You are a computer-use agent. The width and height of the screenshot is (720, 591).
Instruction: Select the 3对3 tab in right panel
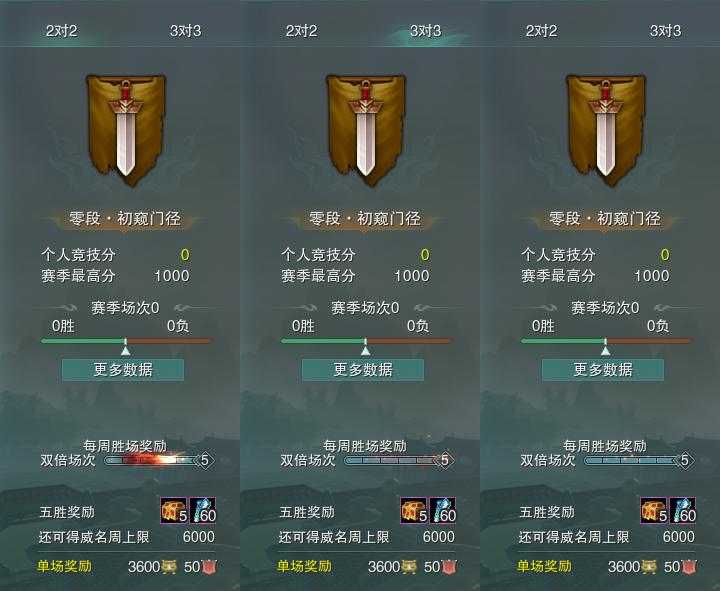665,31
